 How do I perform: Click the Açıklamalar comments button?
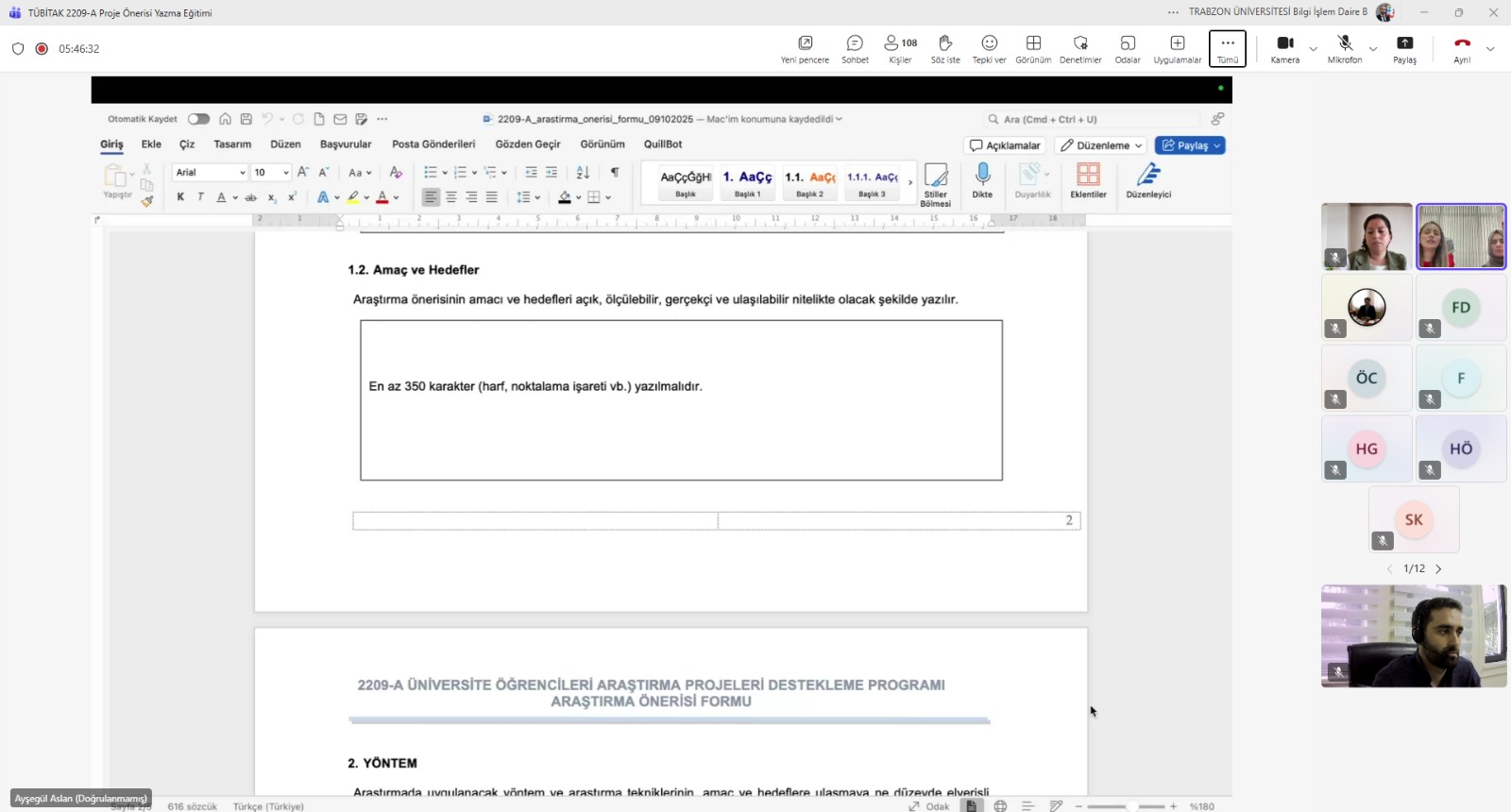pos(1005,145)
